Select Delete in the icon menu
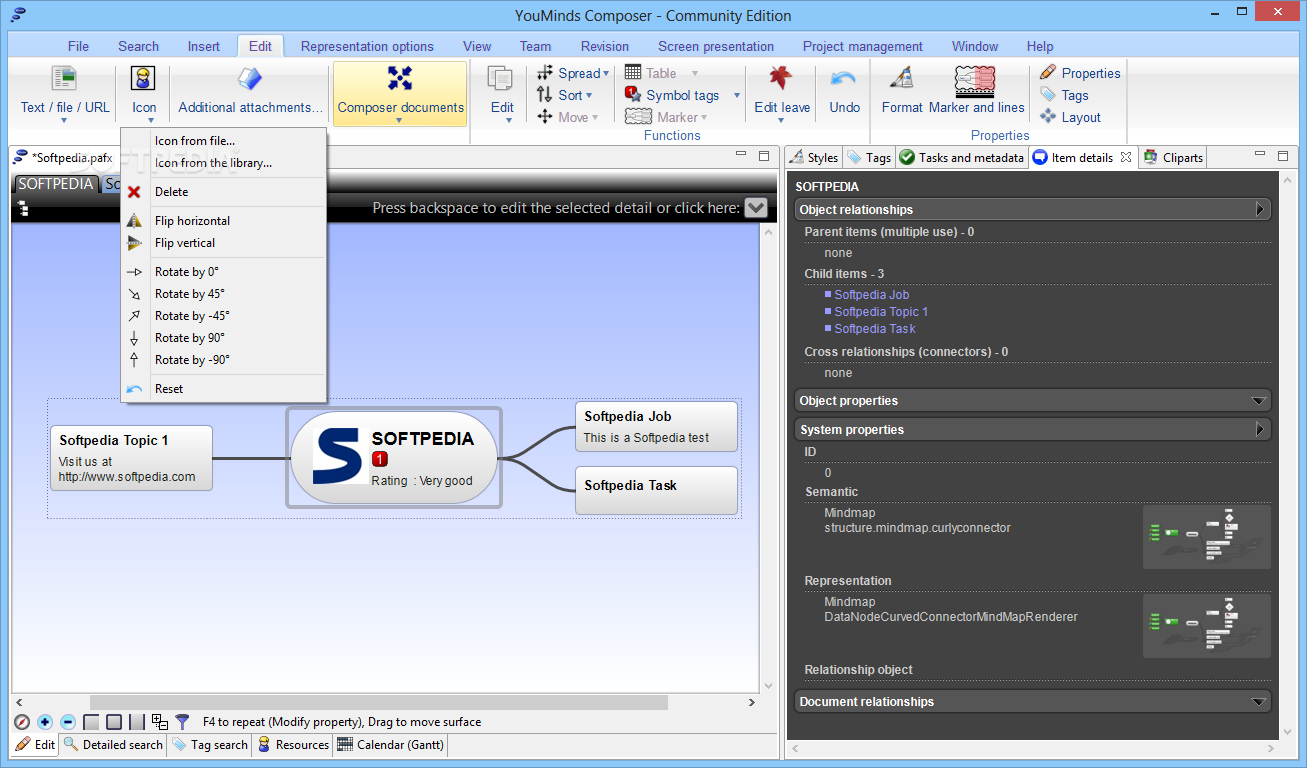 pos(224,192)
